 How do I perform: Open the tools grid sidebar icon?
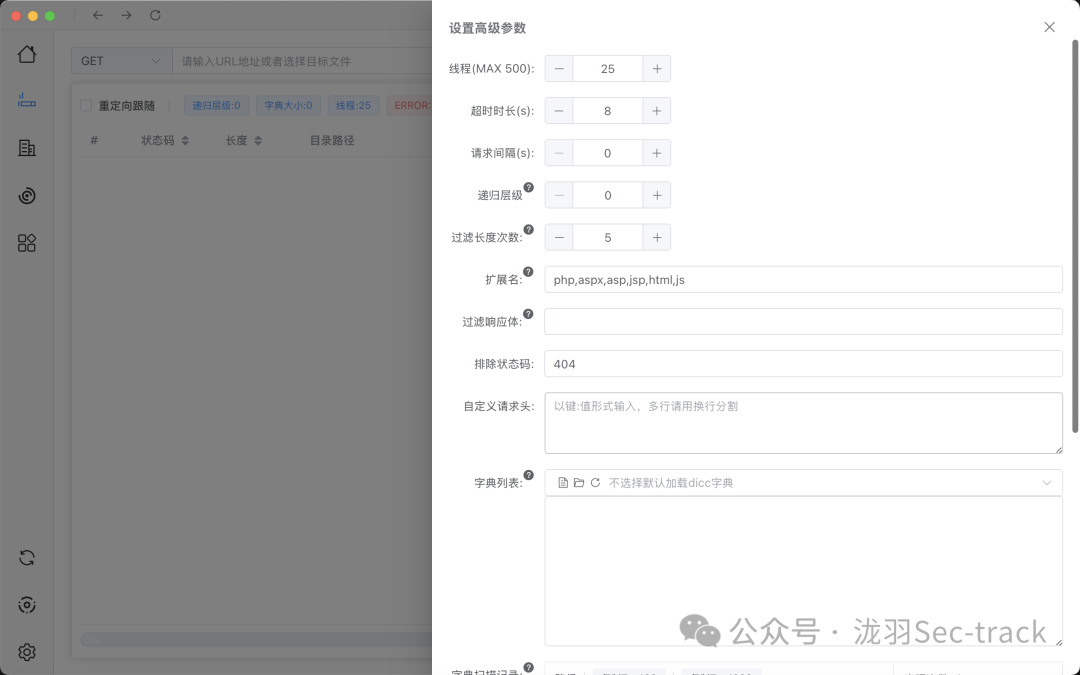click(27, 242)
